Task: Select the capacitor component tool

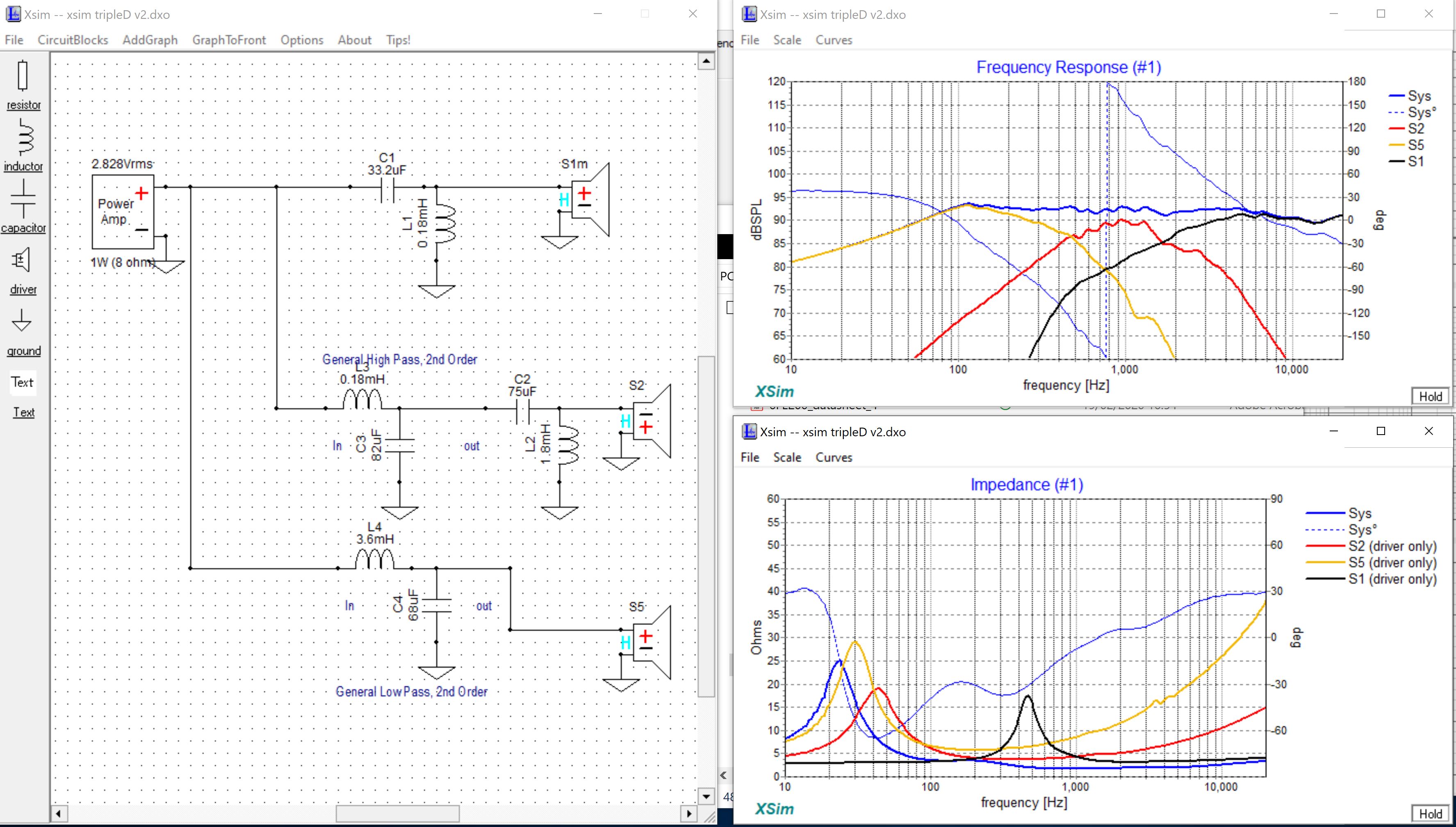Action: click(x=23, y=206)
